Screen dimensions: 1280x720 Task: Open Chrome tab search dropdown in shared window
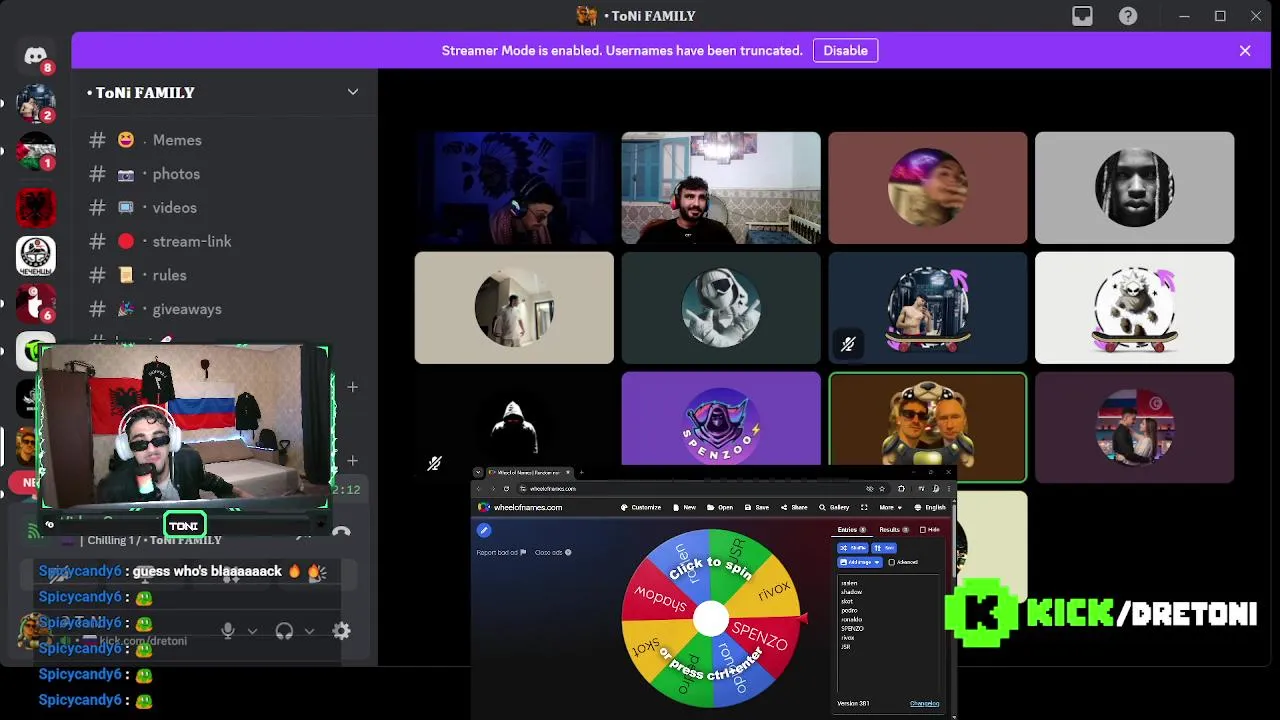pyautogui.click(x=478, y=472)
